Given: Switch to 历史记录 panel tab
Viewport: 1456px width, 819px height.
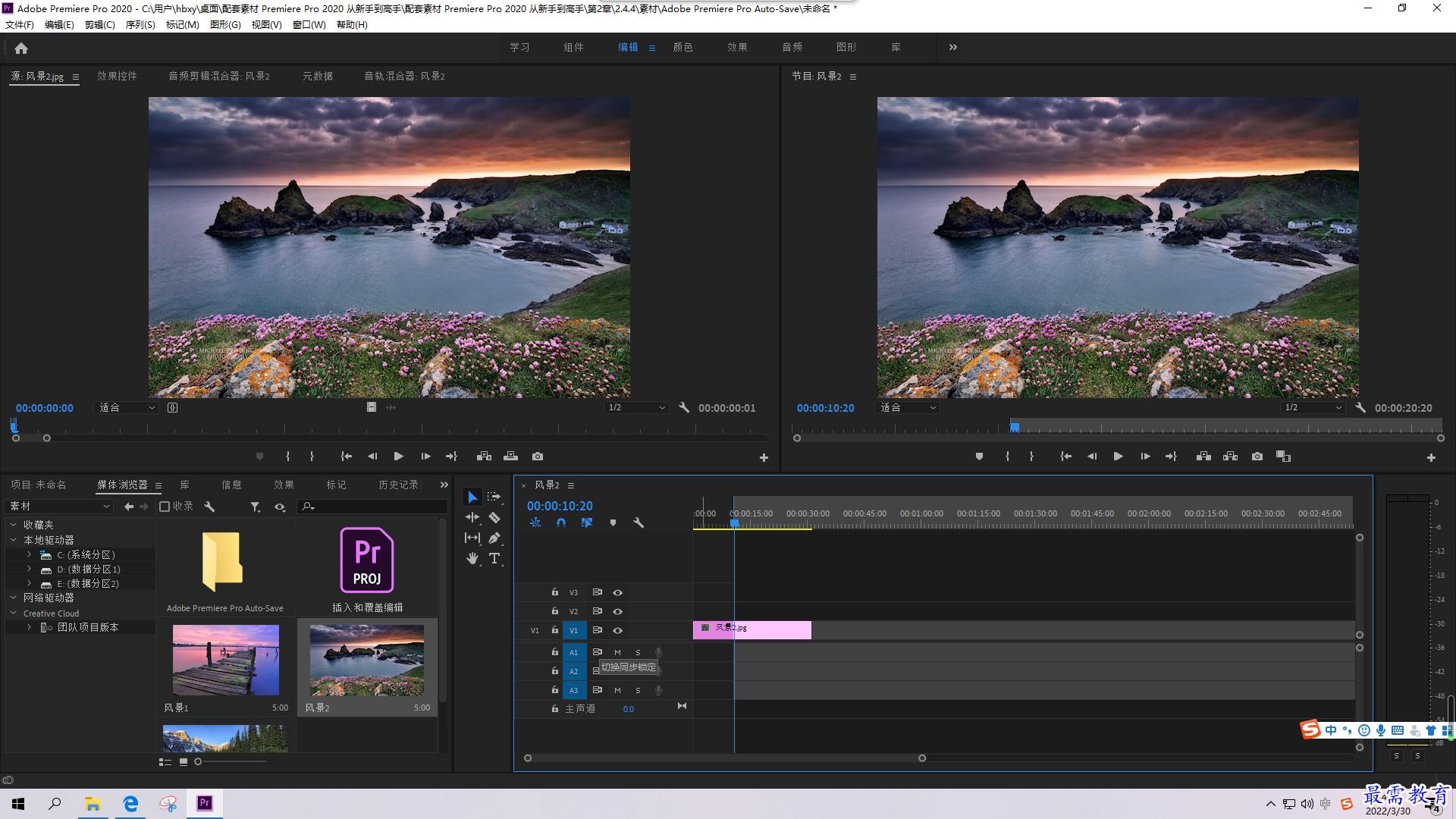Looking at the screenshot, I should click(x=398, y=485).
